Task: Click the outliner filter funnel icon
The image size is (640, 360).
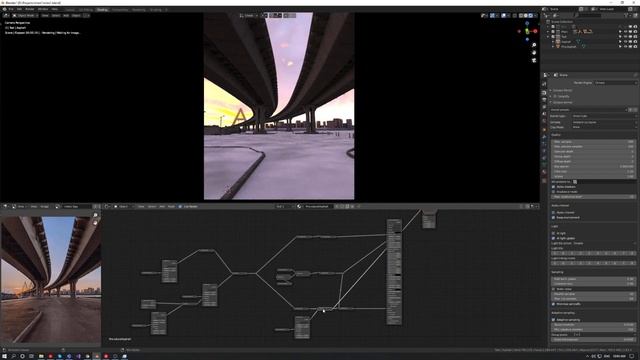Action: pyautogui.click(x=626, y=16)
